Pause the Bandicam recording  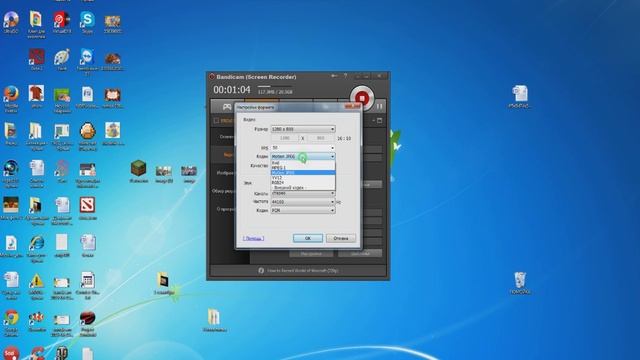[x=380, y=106]
